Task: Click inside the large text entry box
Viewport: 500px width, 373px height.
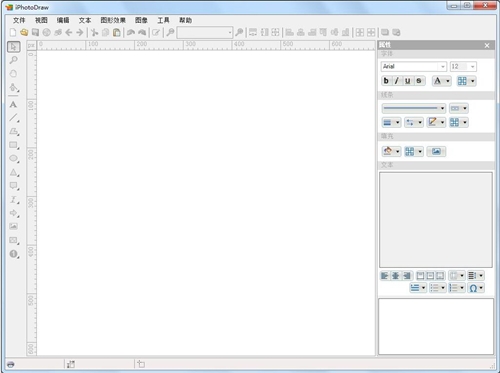Action: (x=436, y=220)
